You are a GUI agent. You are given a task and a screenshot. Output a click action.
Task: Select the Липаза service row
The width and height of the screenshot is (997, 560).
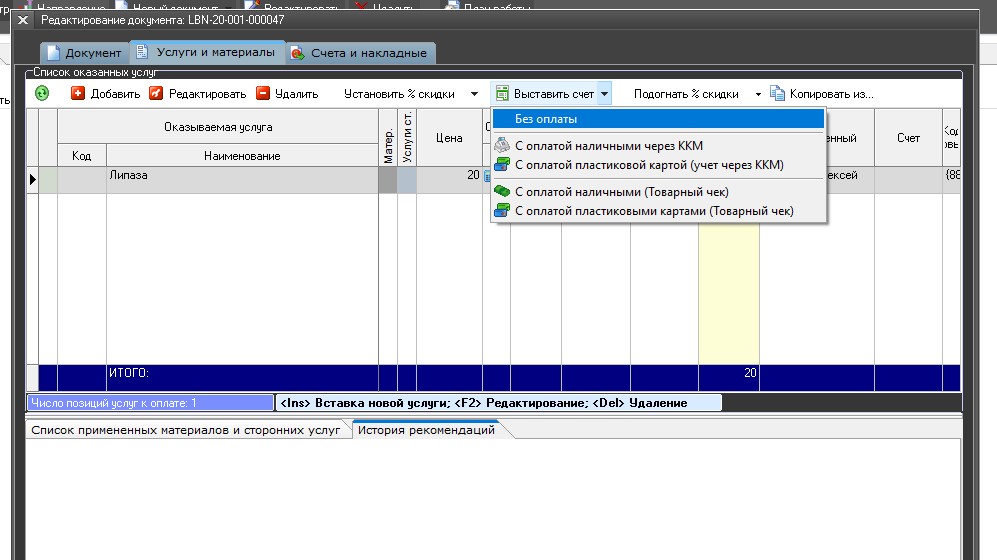click(240, 175)
